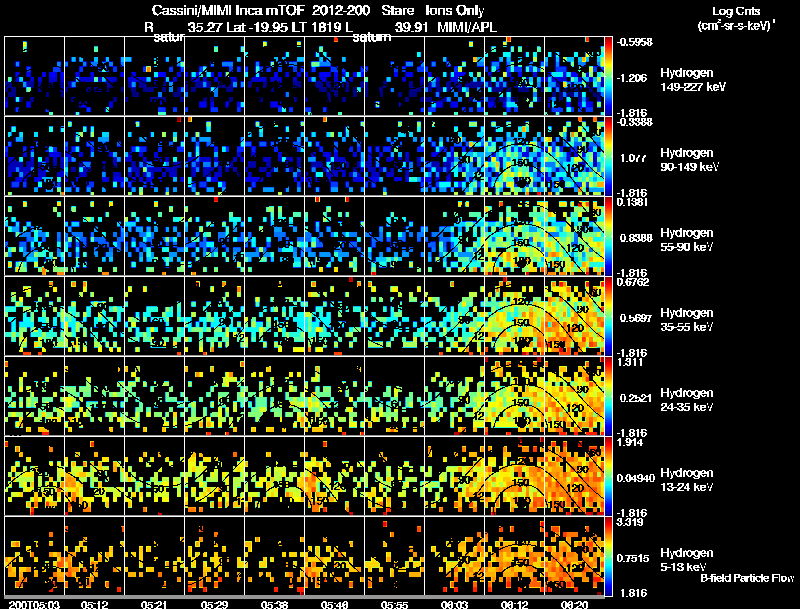The image size is (800, 609).
Task: Click the Ions Only text in title
Action: pyautogui.click(x=455, y=10)
